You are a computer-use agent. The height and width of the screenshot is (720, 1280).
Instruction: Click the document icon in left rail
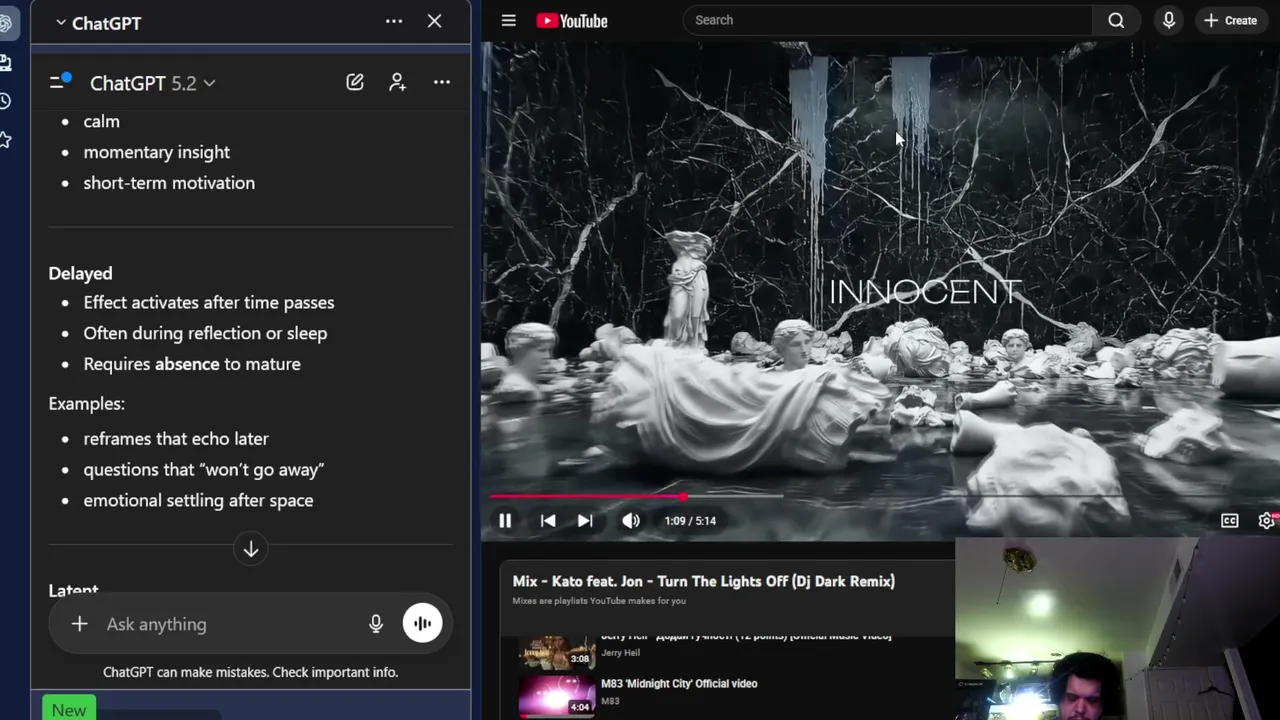tap(5, 63)
